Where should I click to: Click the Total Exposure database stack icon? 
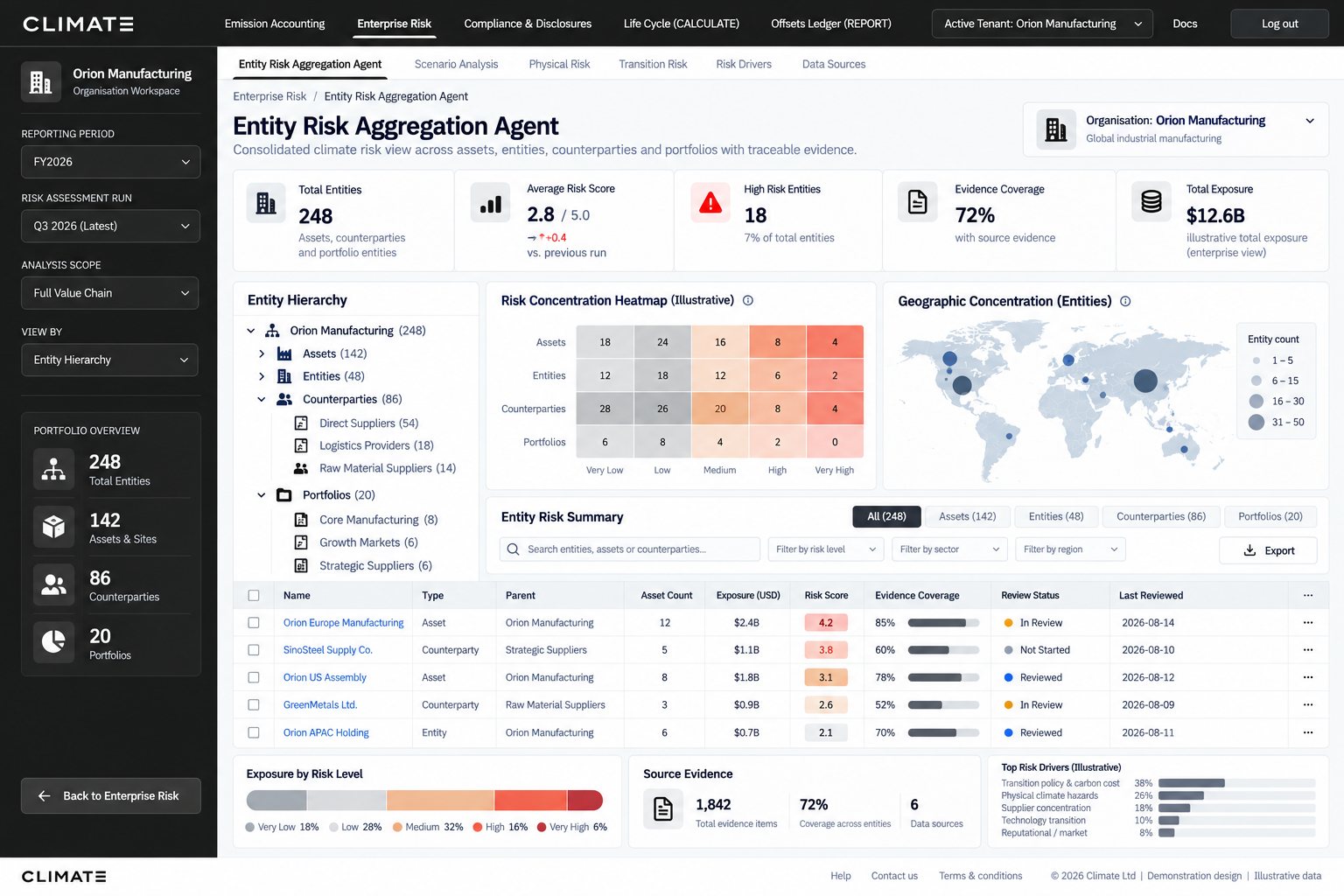[x=1151, y=202]
